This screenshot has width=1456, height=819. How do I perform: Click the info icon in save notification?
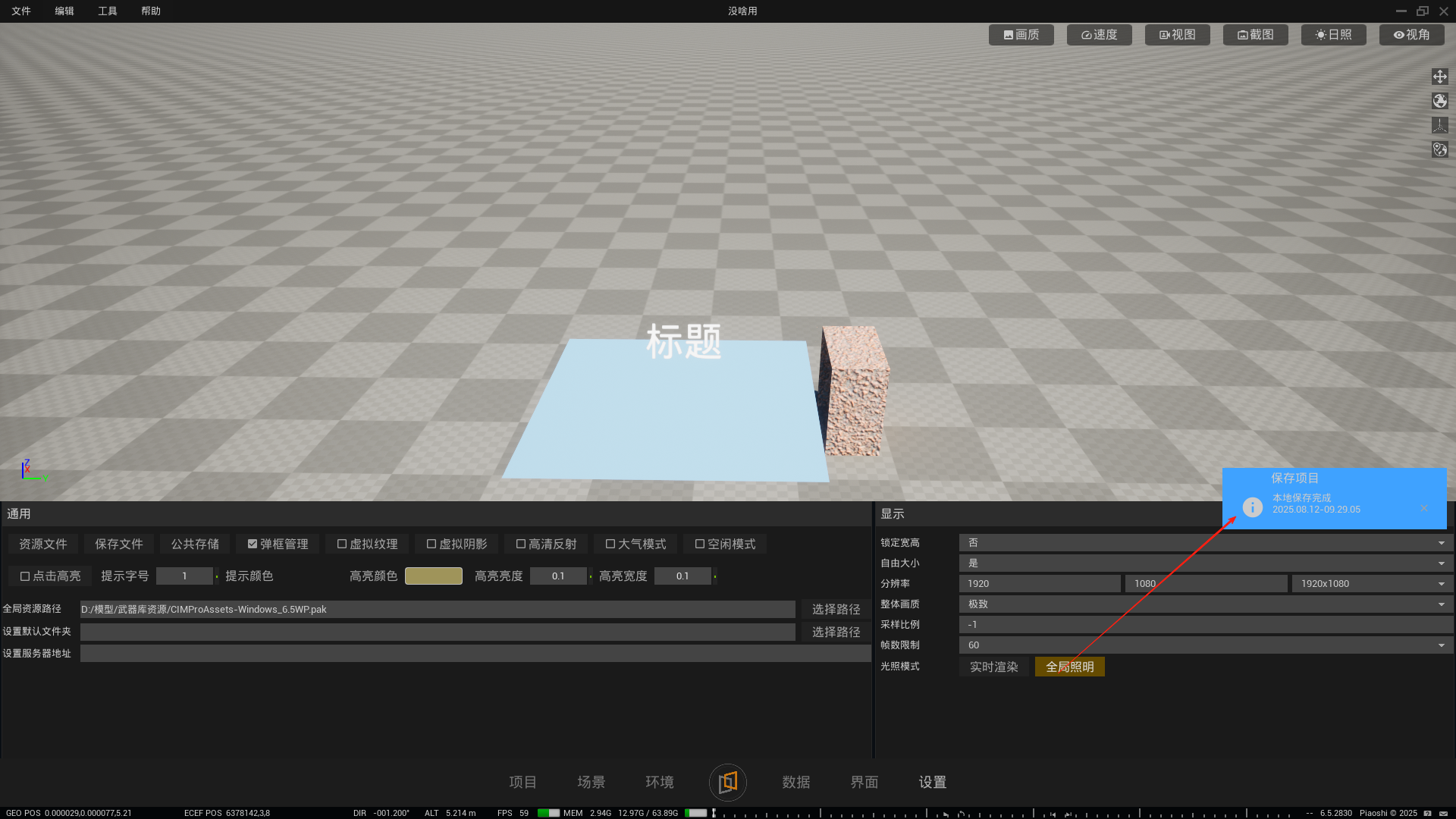tap(1252, 507)
